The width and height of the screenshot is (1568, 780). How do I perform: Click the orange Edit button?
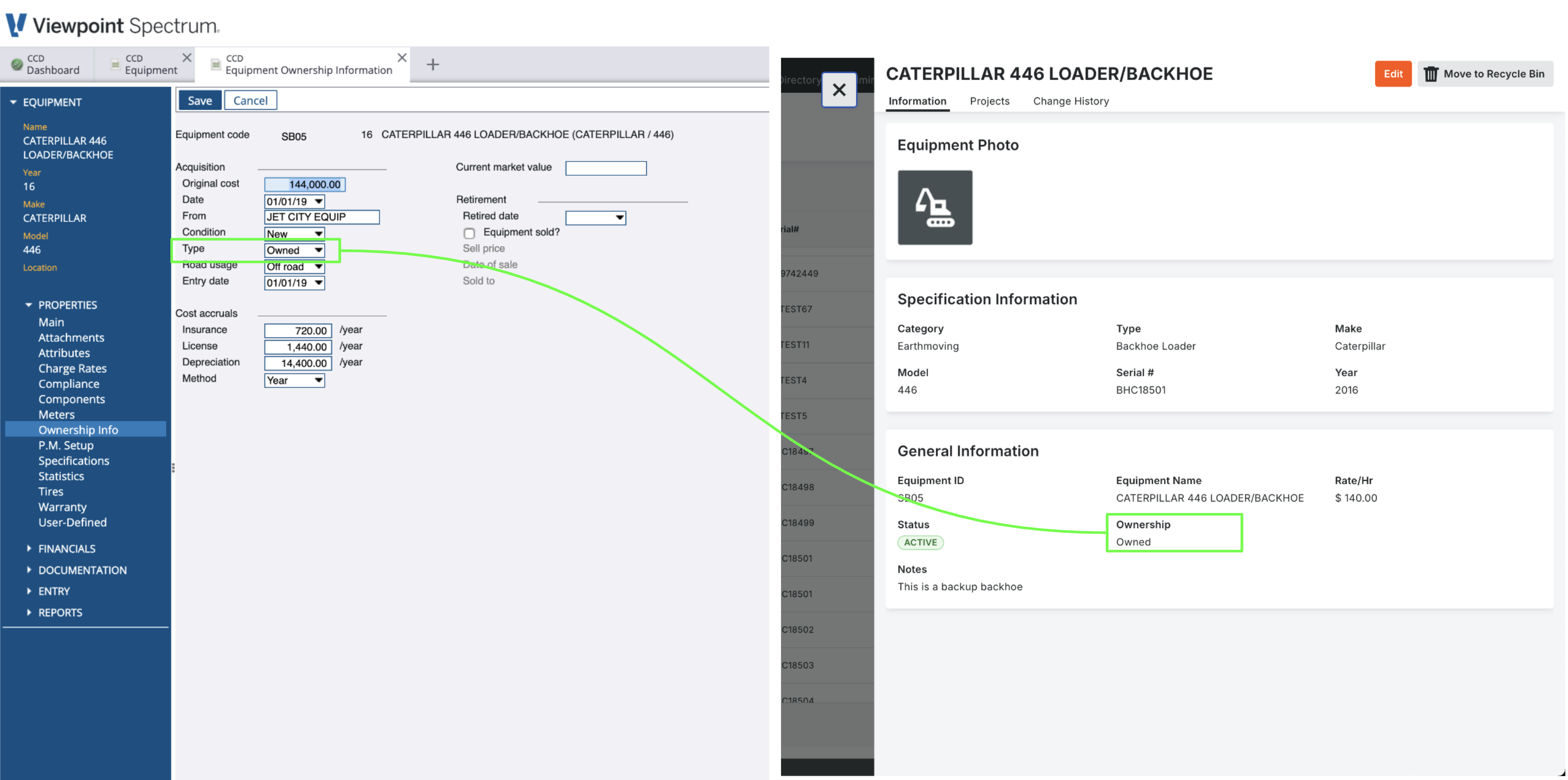click(x=1393, y=74)
